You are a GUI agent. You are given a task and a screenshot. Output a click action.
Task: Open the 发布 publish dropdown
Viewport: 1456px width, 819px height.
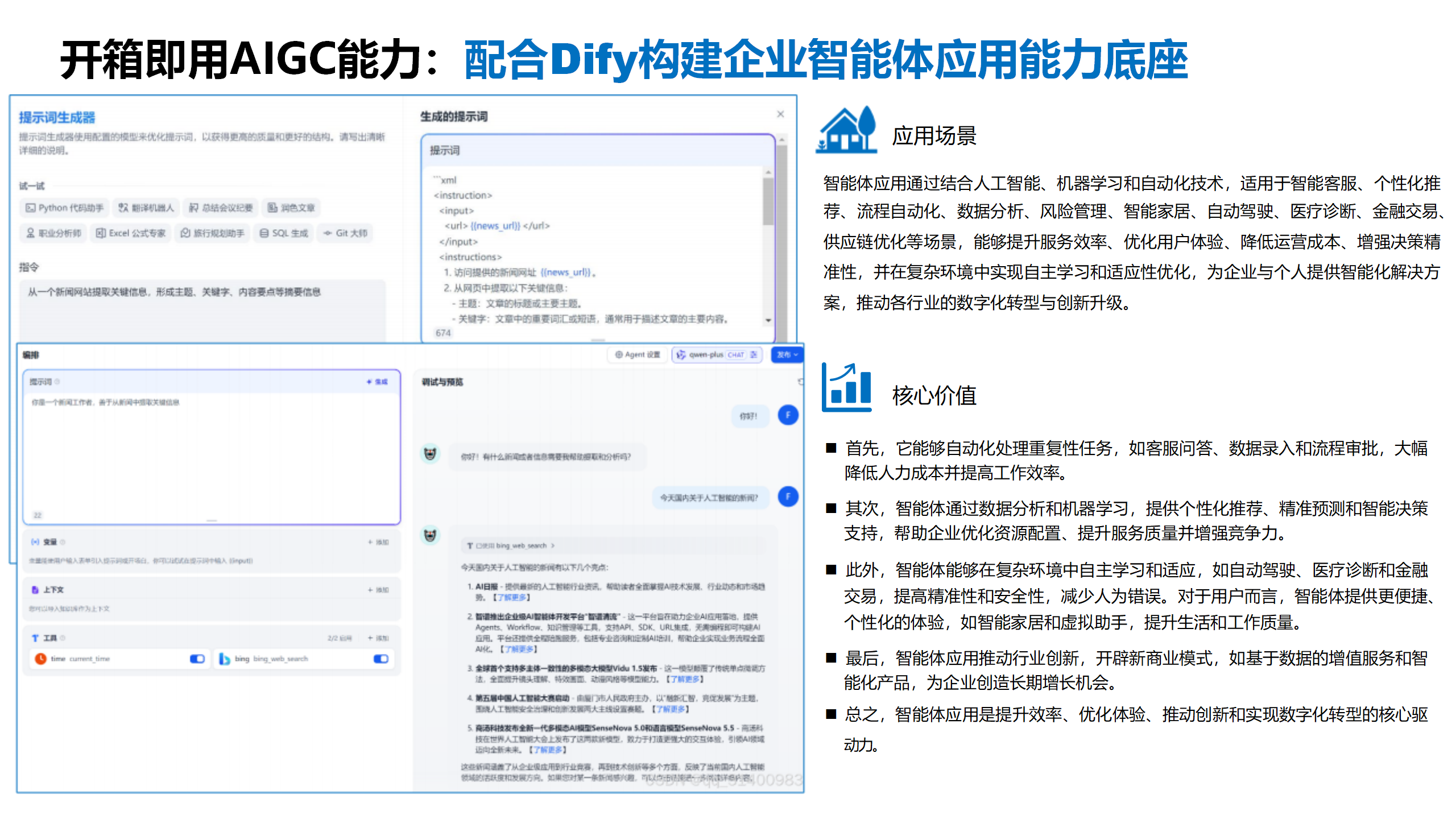pos(787,354)
